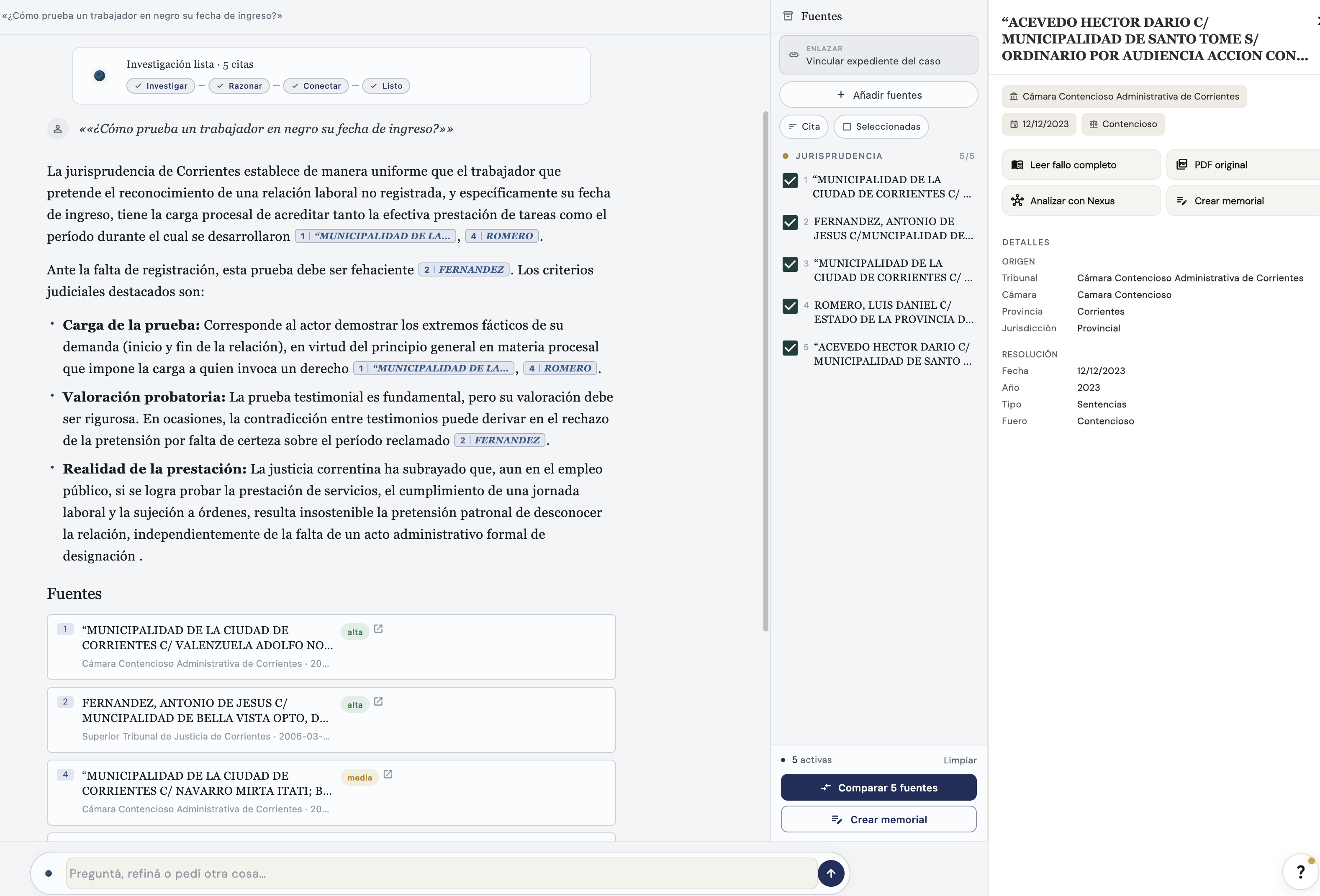Select the Razonar step chip
1320x896 pixels.
(239, 86)
